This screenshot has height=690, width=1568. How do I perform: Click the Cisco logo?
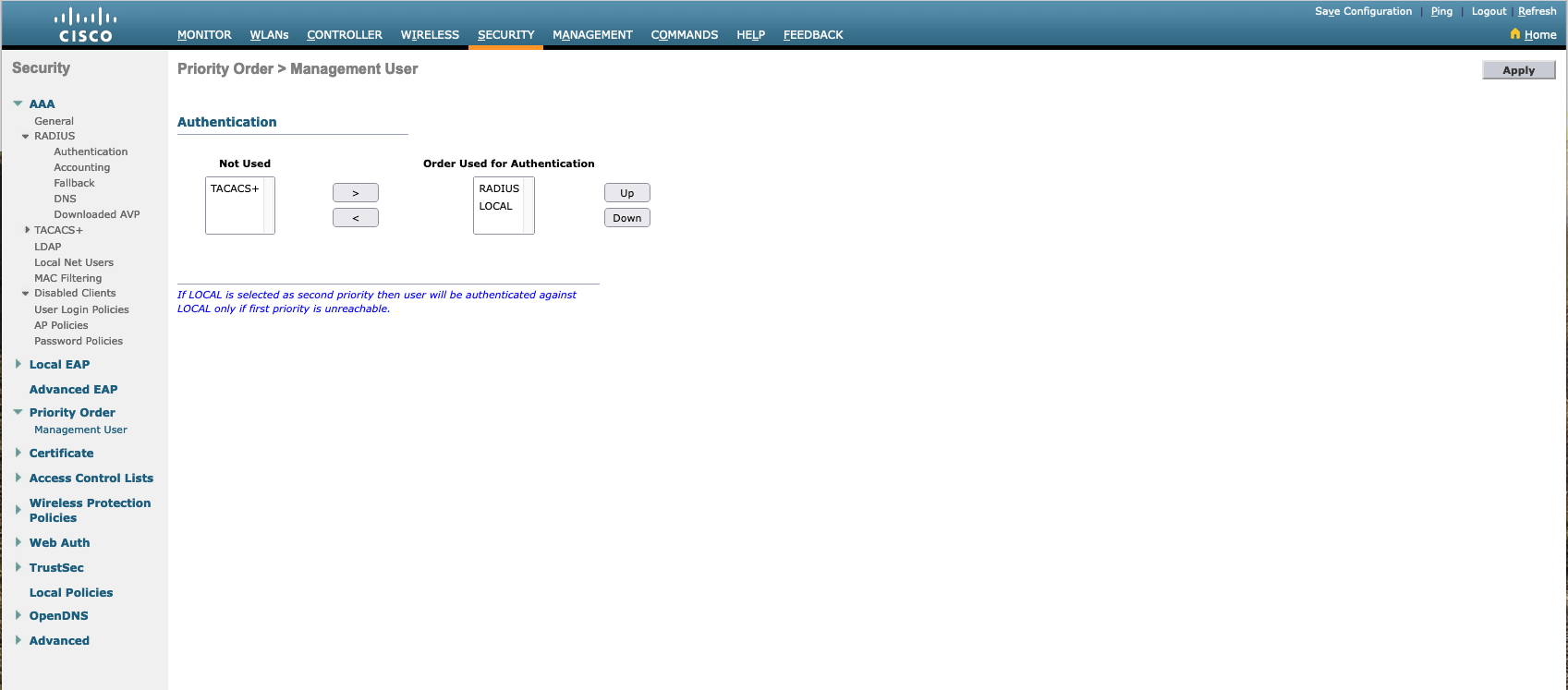[85, 24]
